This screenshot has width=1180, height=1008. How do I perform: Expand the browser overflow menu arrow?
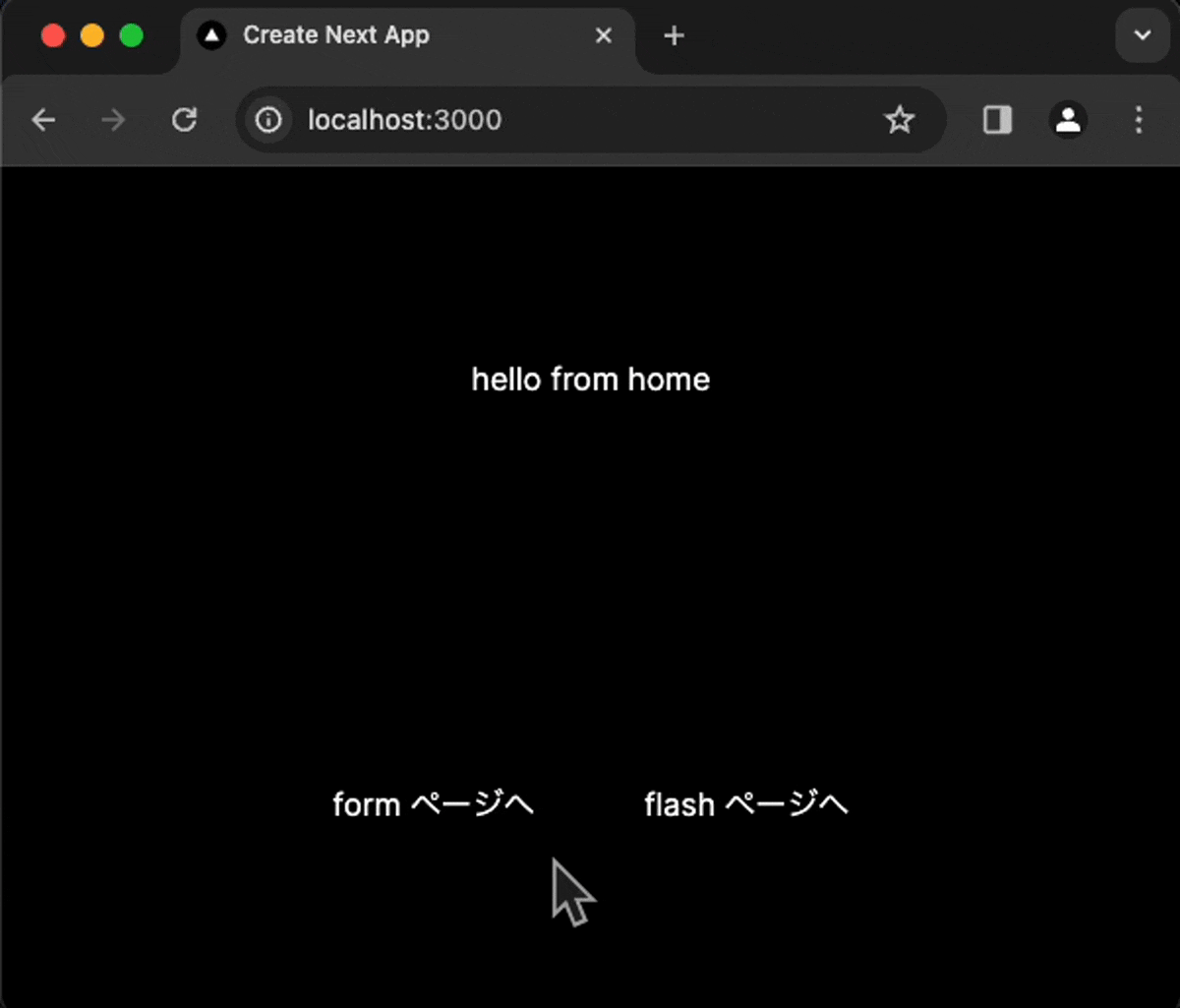tap(1142, 34)
